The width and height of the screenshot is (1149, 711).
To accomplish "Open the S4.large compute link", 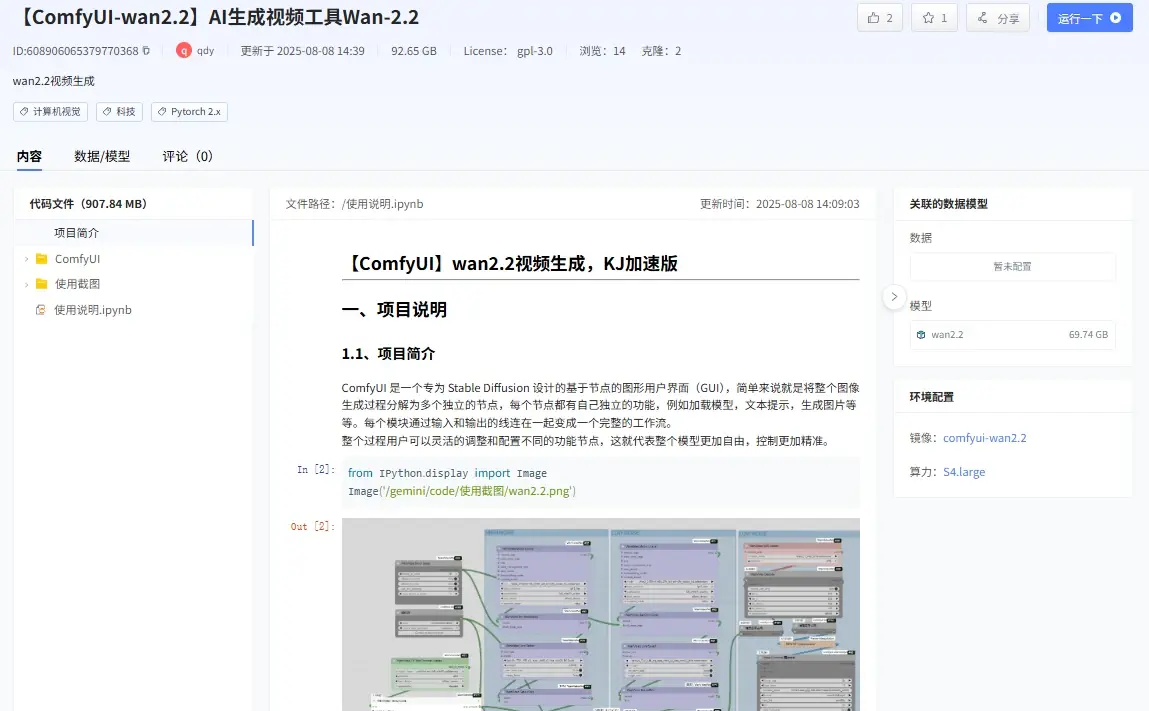I will pyautogui.click(x=964, y=472).
